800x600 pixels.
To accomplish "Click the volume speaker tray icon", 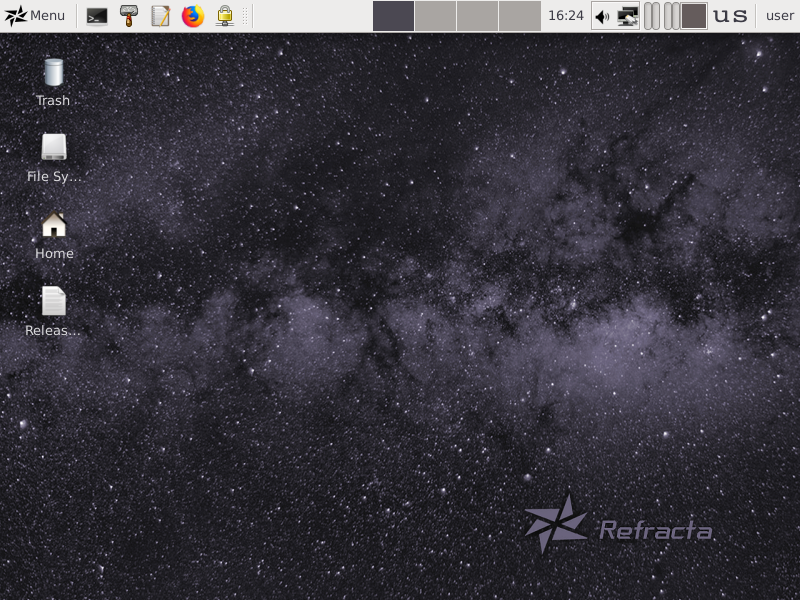I will click(603, 16).
